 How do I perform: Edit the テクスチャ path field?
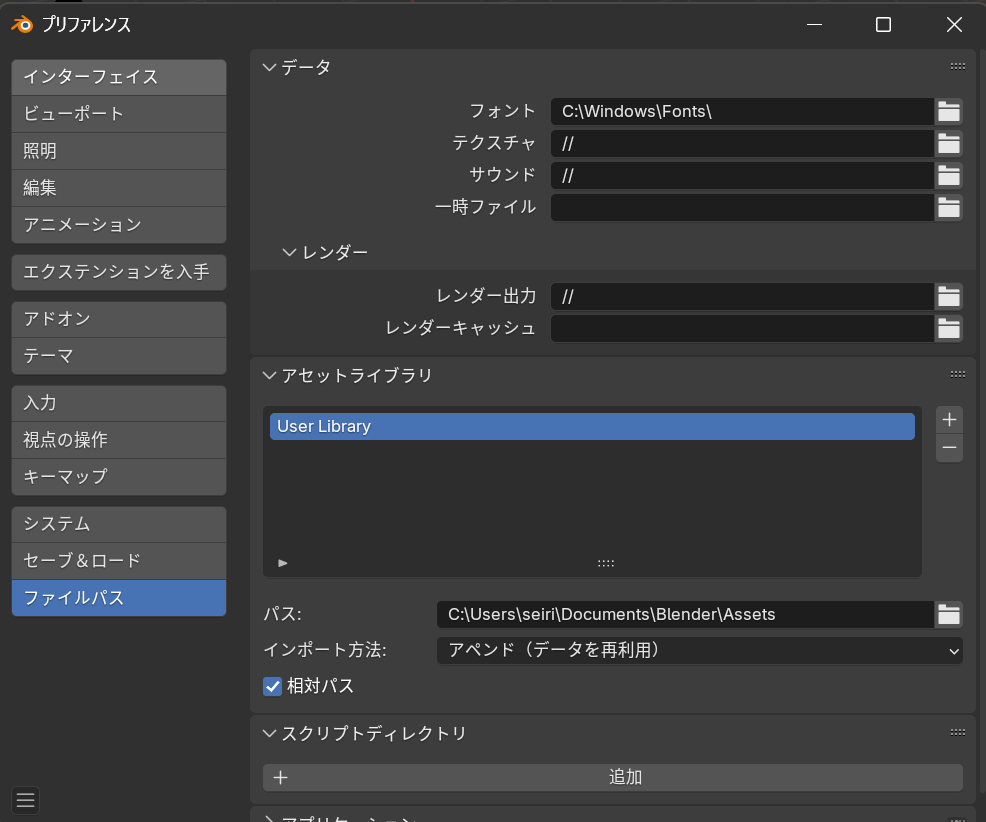[x=742, y=143]
